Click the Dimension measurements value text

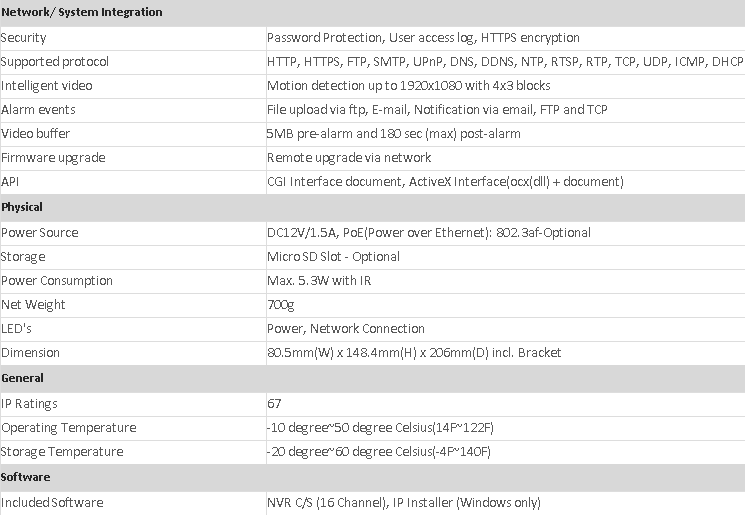click(x=414, y=353)
